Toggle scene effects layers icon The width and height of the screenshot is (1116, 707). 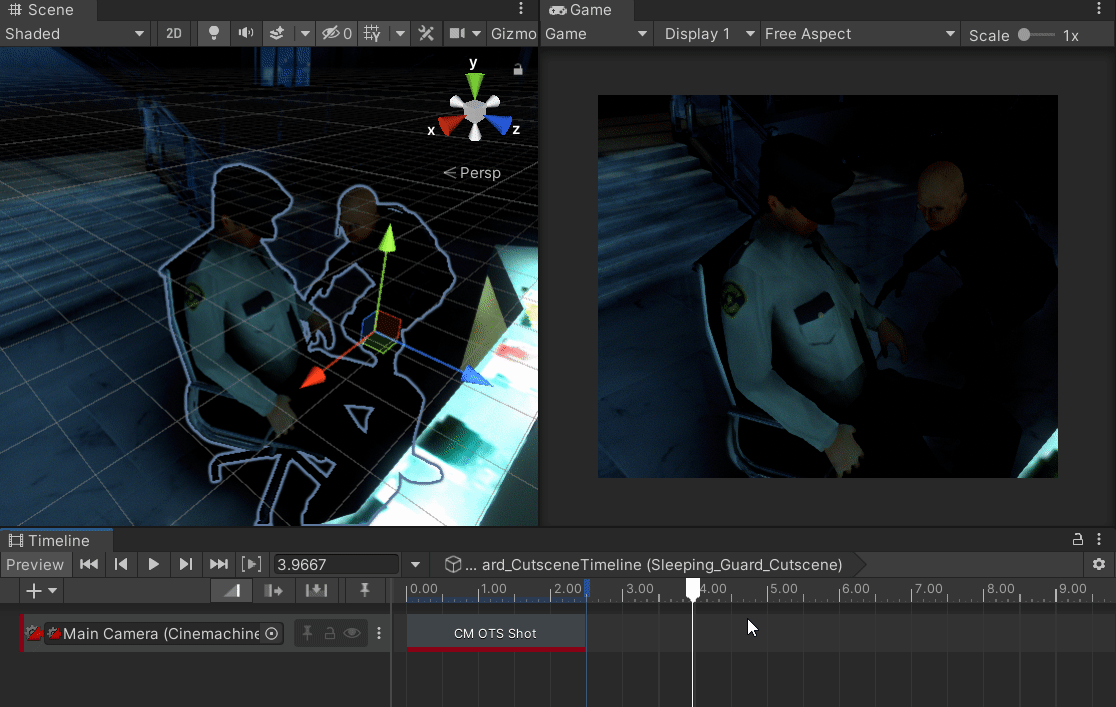277,33
